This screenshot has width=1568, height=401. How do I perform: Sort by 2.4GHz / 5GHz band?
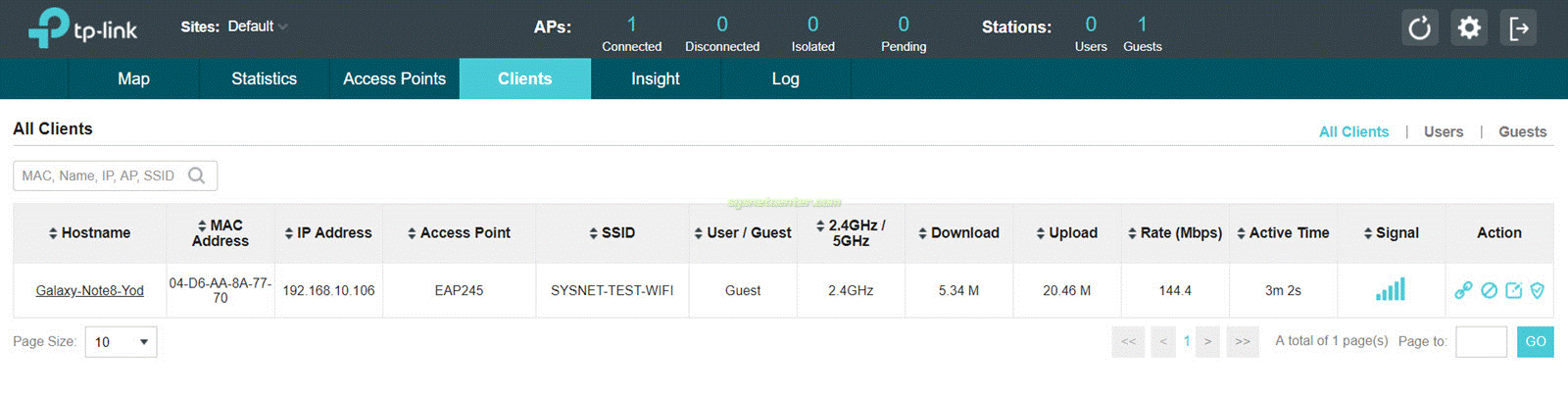851,233
